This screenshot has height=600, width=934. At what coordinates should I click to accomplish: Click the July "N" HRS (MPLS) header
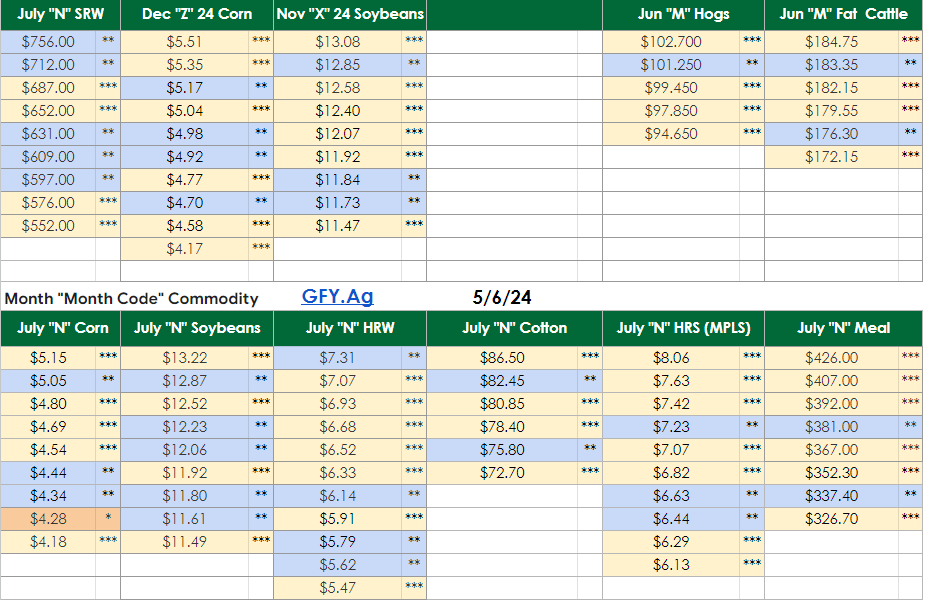(x=683, y=328)
